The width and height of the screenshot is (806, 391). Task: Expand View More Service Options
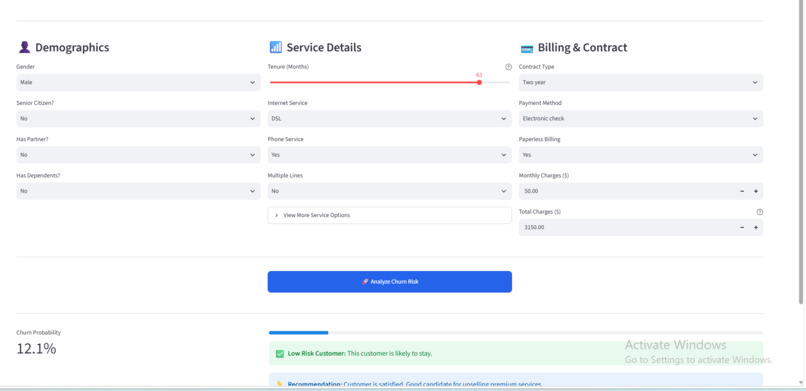click(x=390, y=215)
